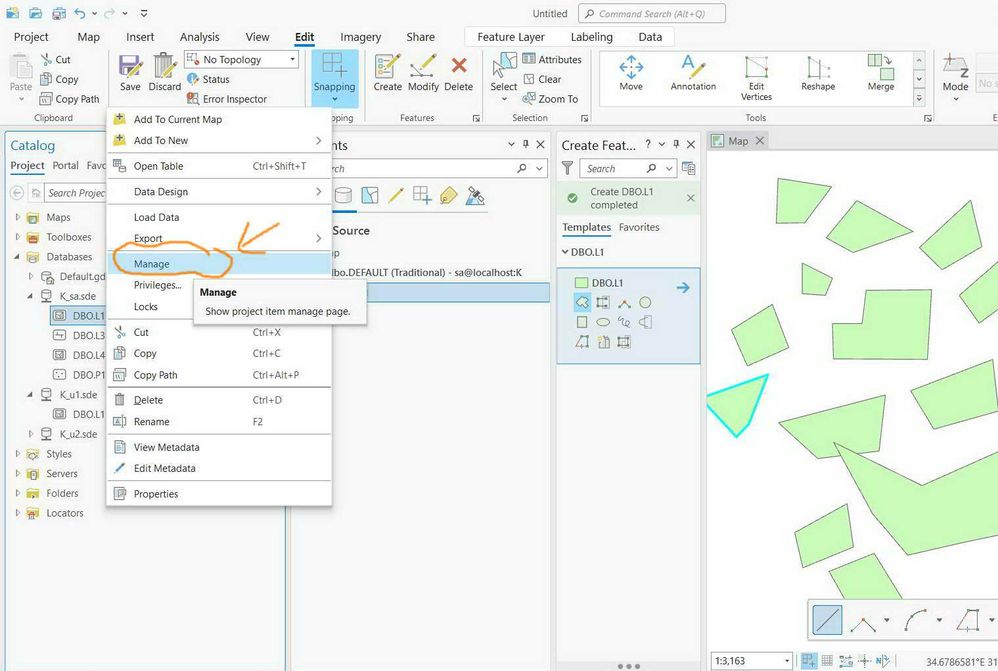The image size is (998, 671).
Task: Click ribbon Copy Path in Clipboard group
Action: click(x=69, y=99)
